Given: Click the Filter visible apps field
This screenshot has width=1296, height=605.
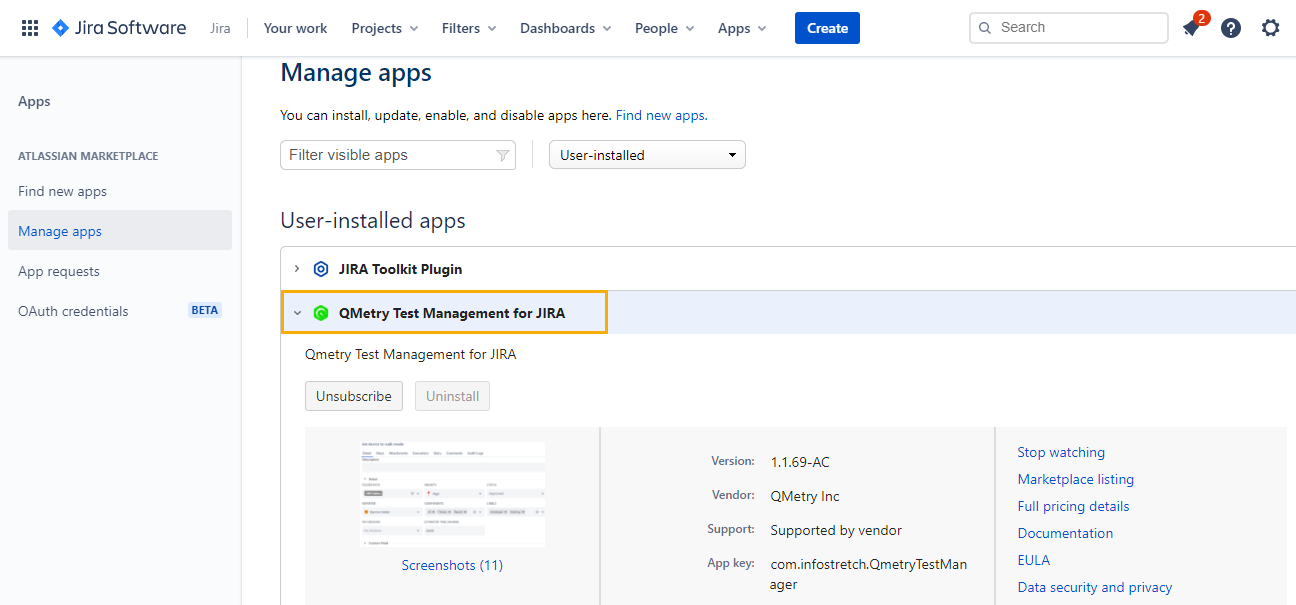Looking at the screenshot, I should (x=390, y=154).
